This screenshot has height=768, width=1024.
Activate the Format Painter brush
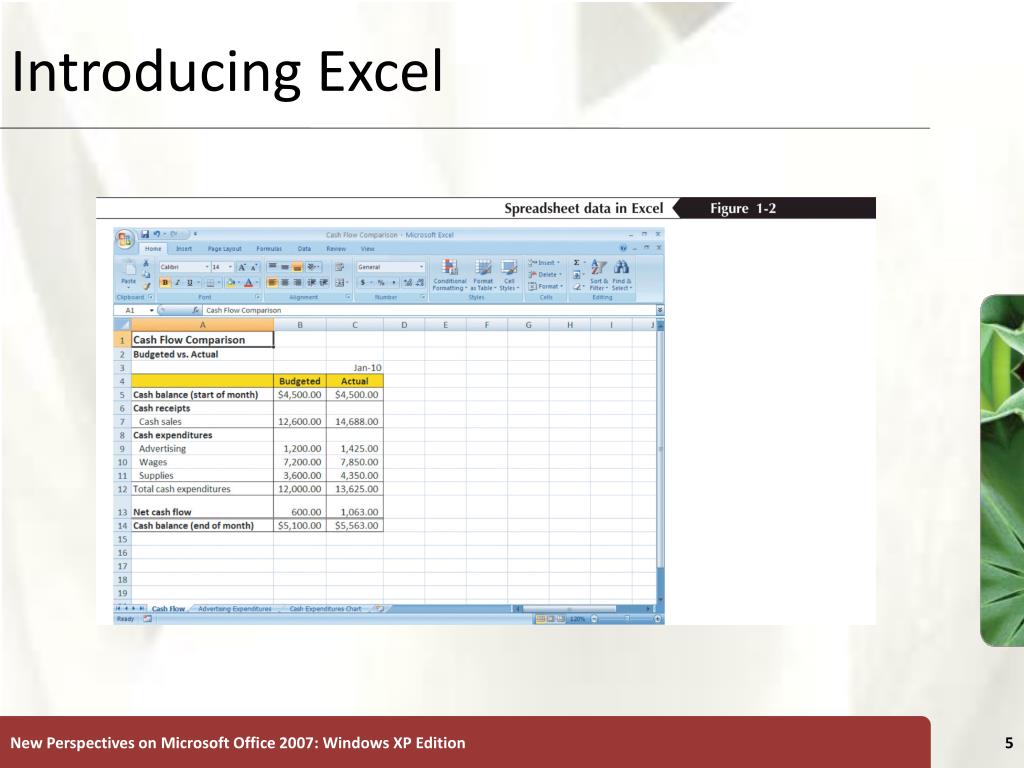pyautogui.click(x=146, y=285)
